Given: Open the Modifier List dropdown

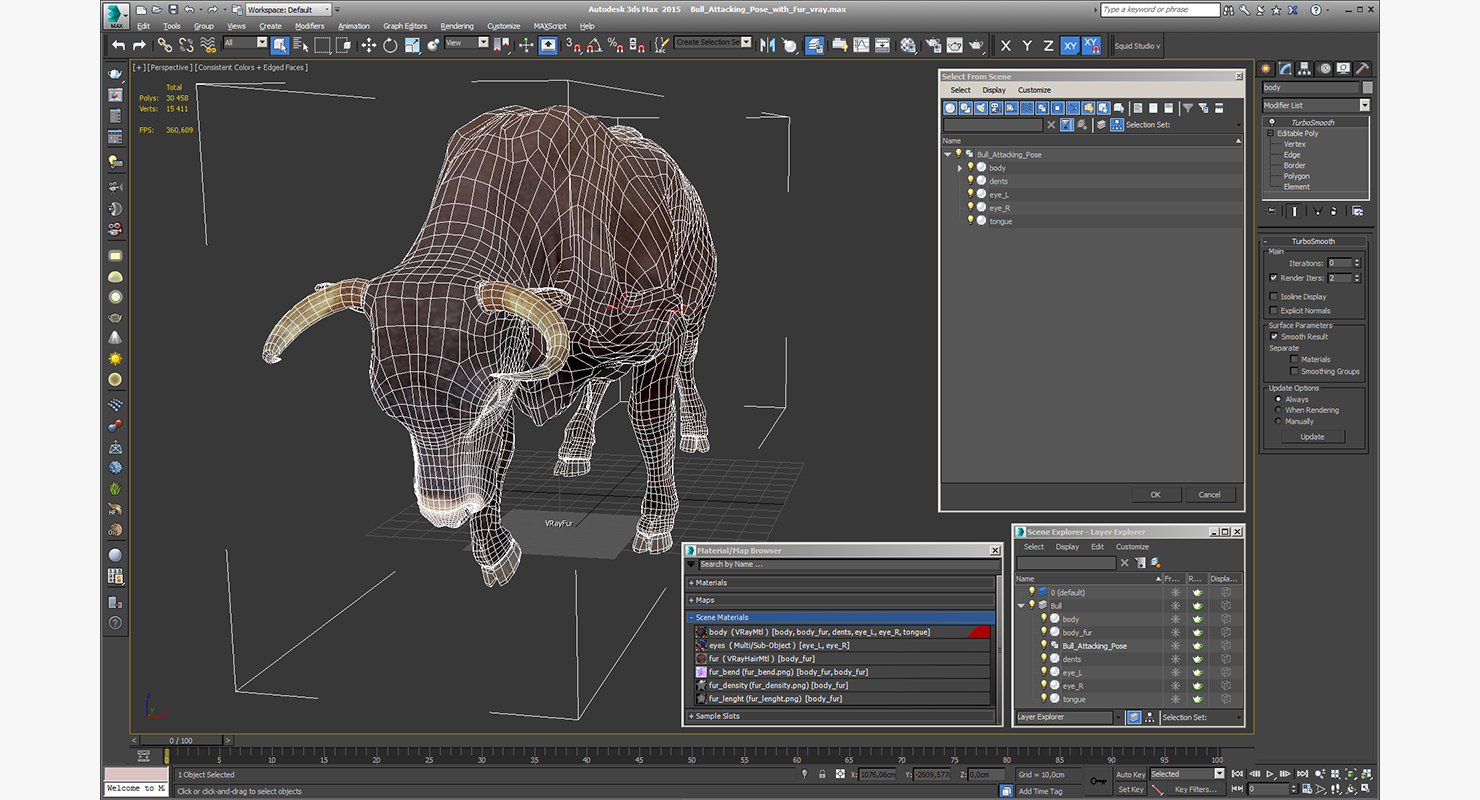Looking at the screenshot, I should (1315, 105).
